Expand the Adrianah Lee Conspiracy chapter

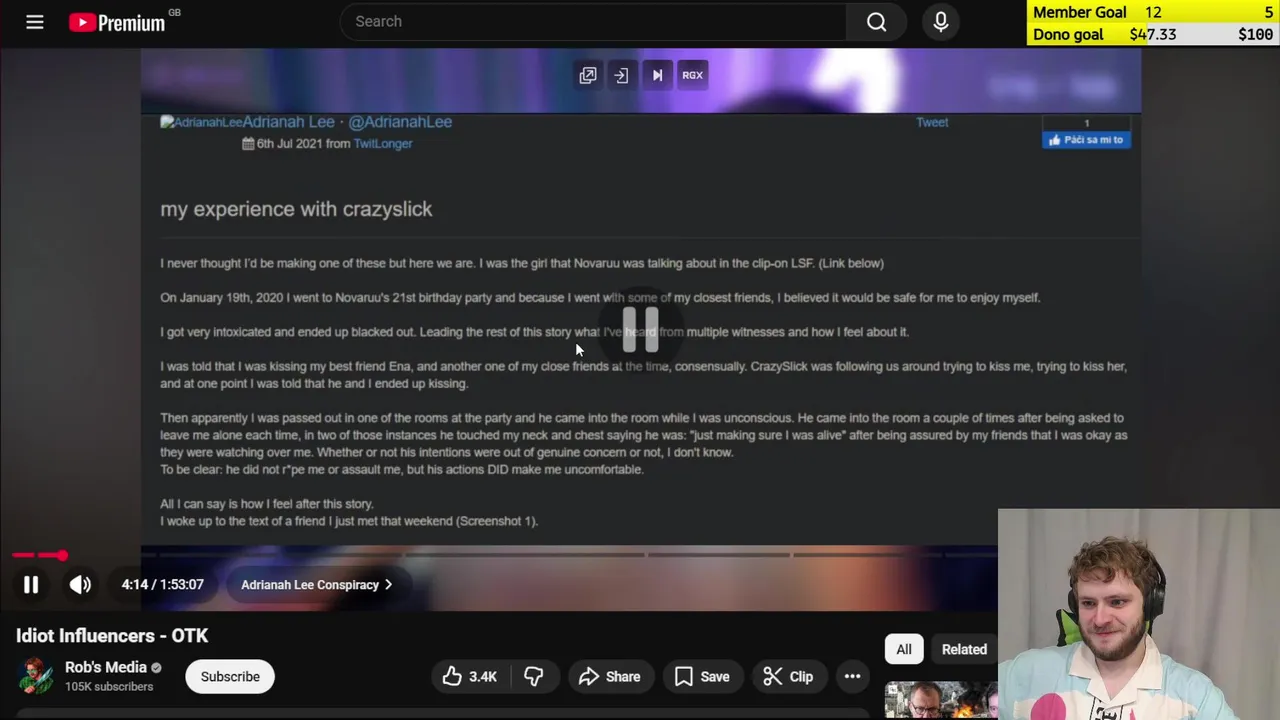[x=316, y=585]
